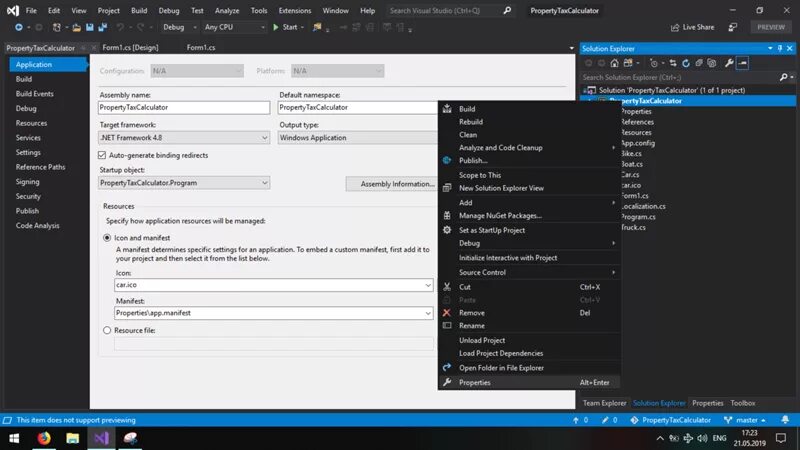This screenshot has height=450, width=800.
Task: Click Preview Selected Items icon
Action: [x=742, y=63]
